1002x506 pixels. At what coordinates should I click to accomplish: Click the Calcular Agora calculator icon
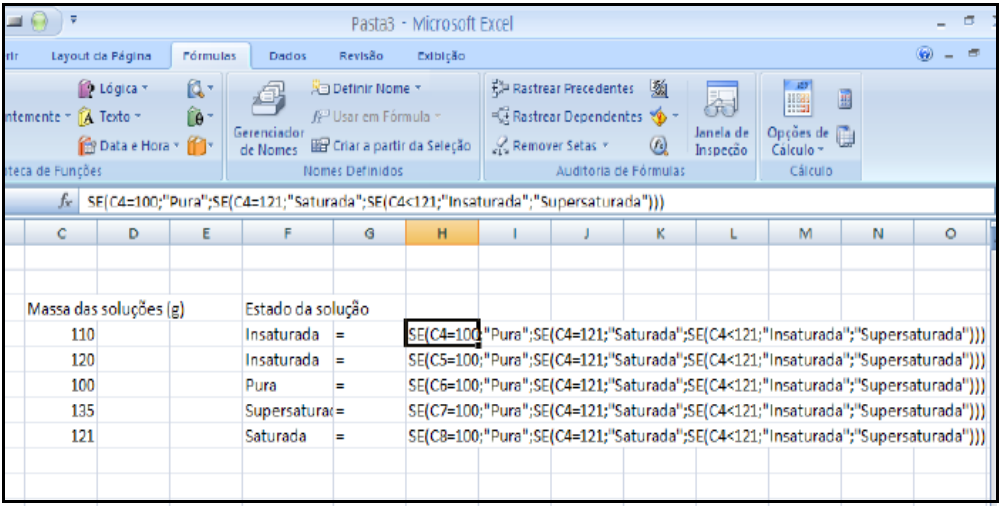pos(844,98)
